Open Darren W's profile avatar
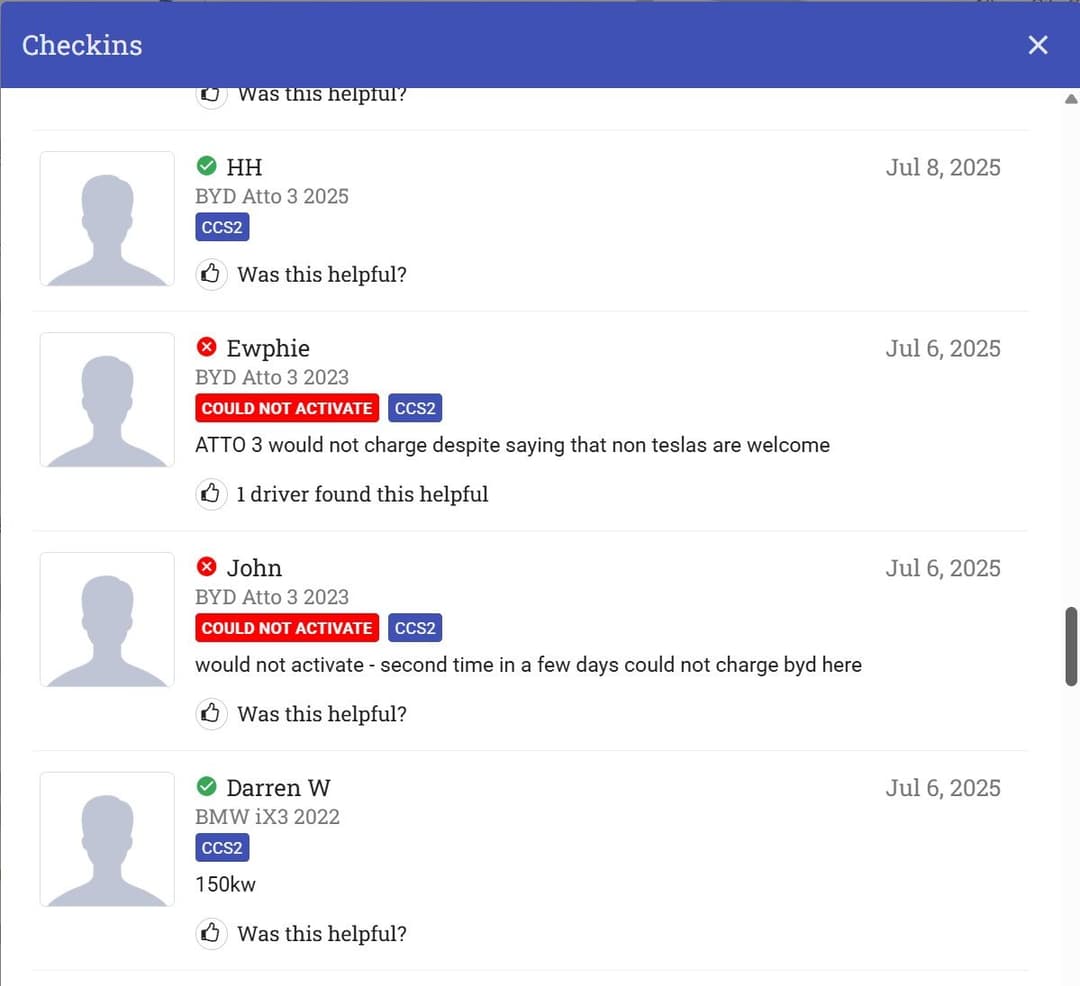This screenshot has width=1080, height=986. [106, 839]
